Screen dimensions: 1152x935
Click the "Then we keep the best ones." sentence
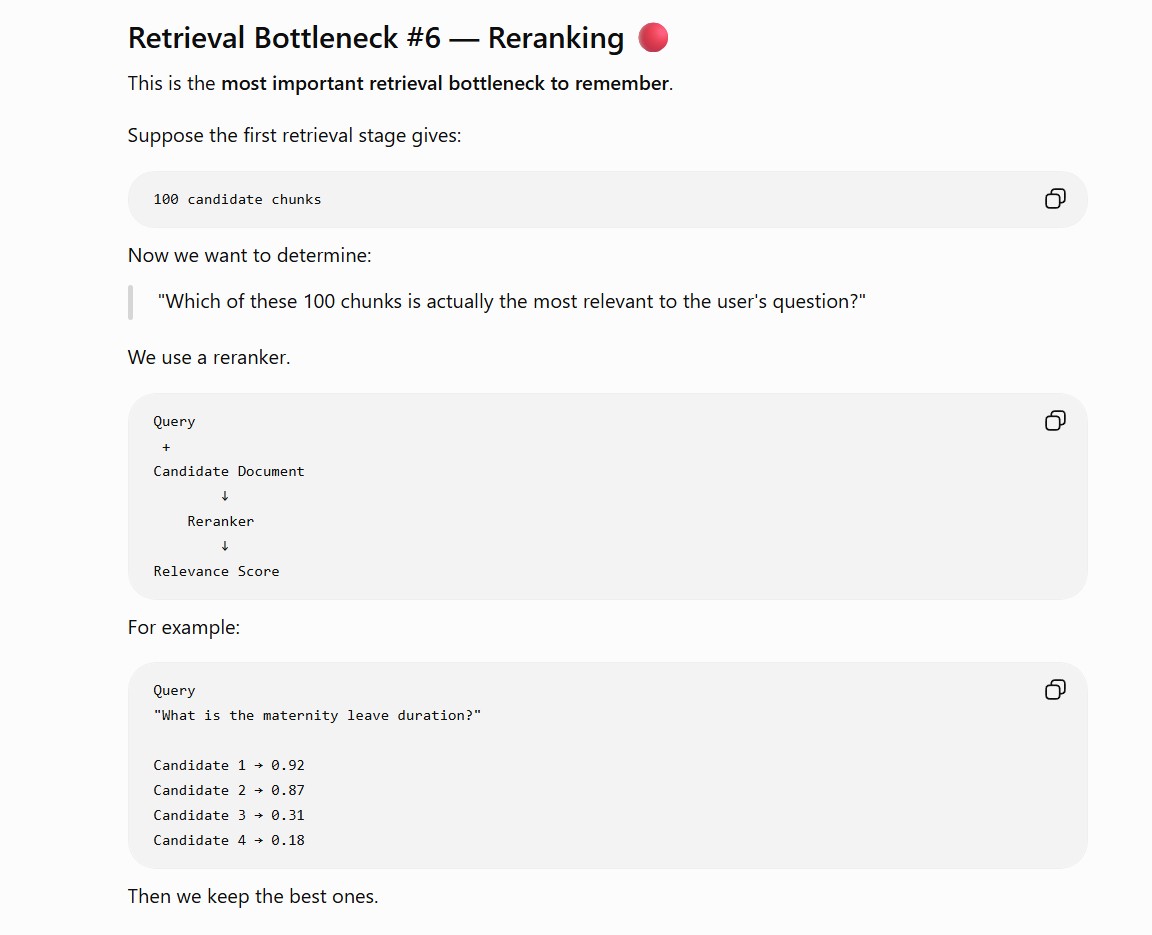click(x=253, y=896)
